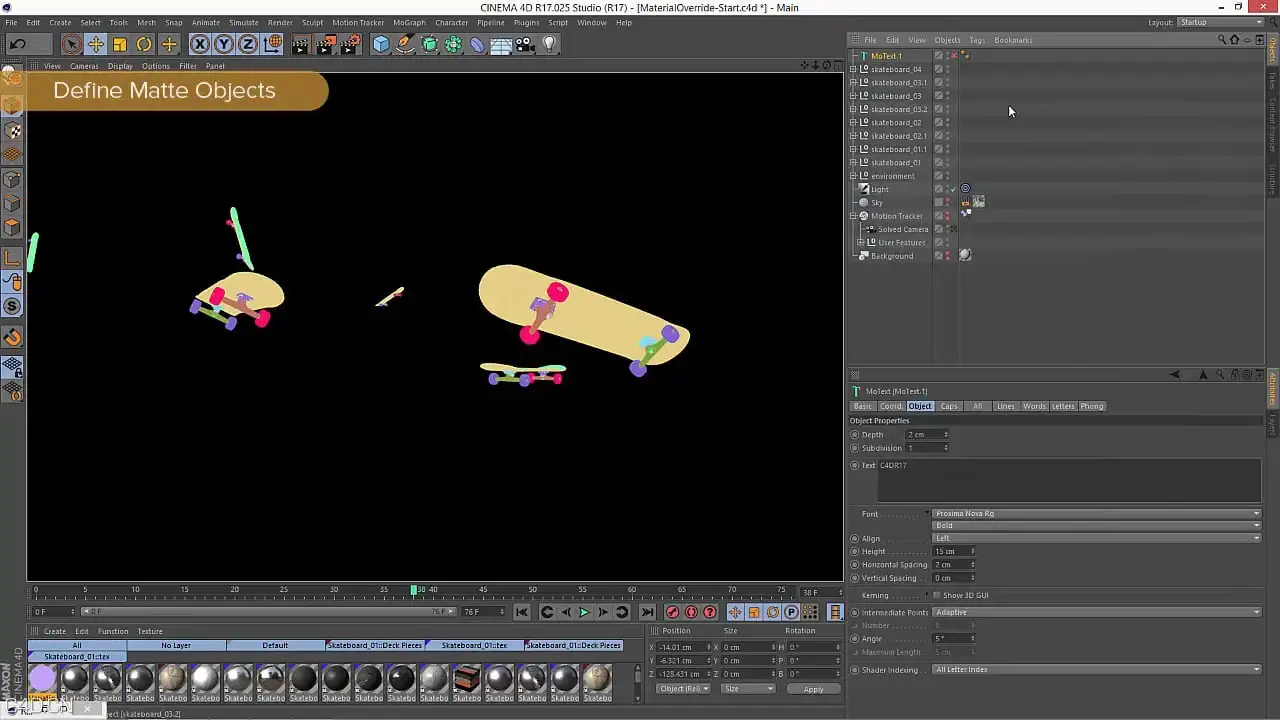Open the spline Pen tool
Screen dimensions: 1280x720
click(405, 44)
